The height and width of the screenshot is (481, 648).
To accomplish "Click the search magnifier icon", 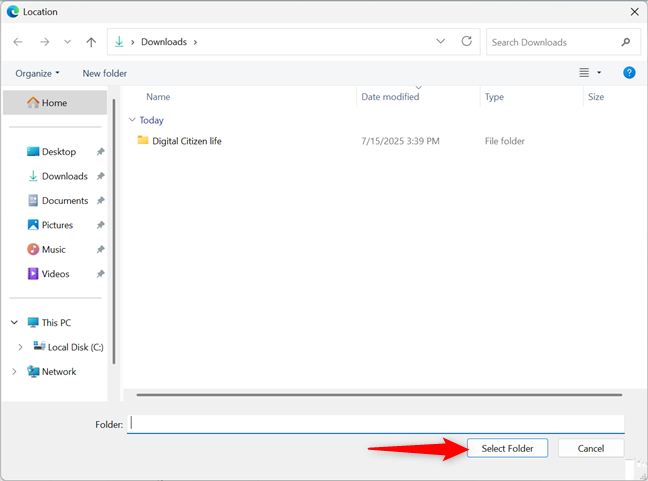I will pos(626,42).
